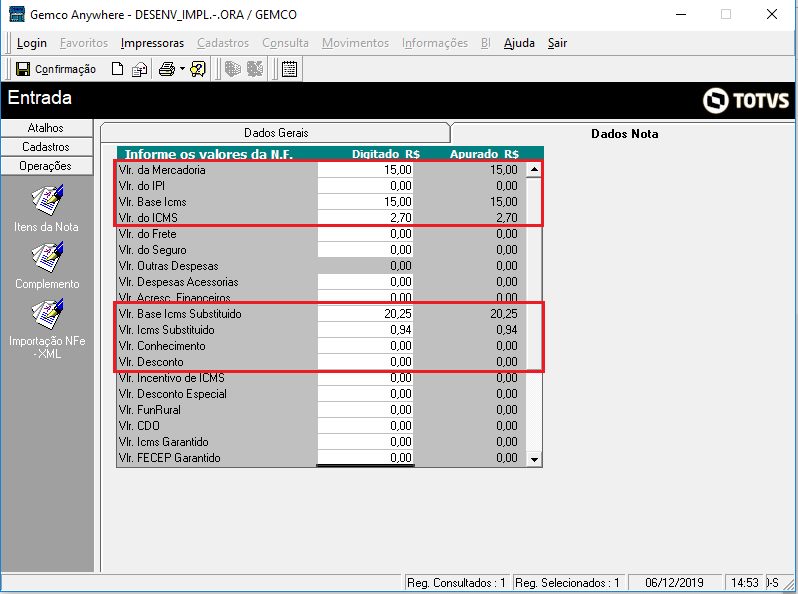Switch to the Dados Gerais tab

pyautogui.click(x=276, y=133)
